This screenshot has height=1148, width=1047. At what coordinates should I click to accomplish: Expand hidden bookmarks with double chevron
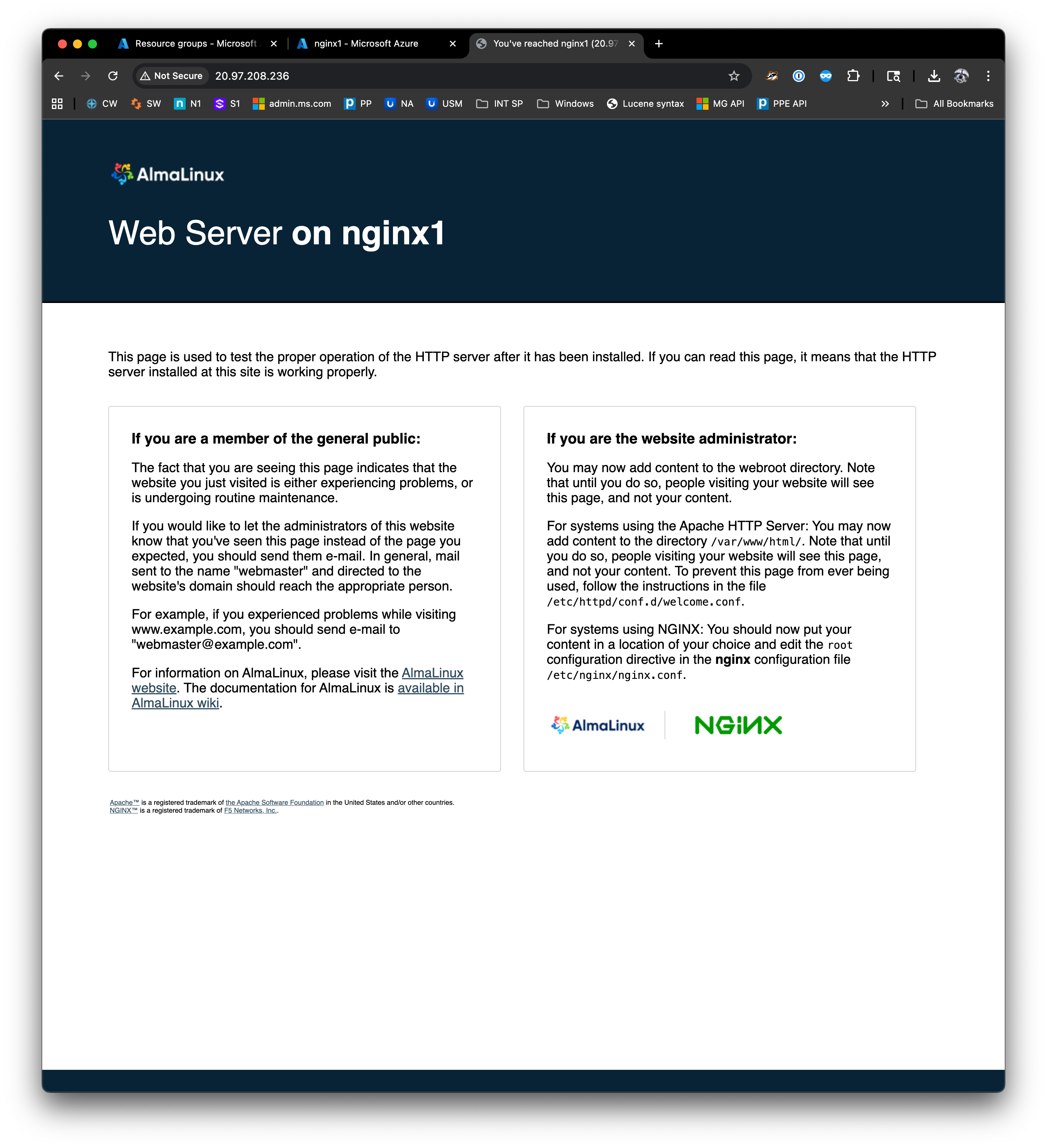tap(885, 104)
